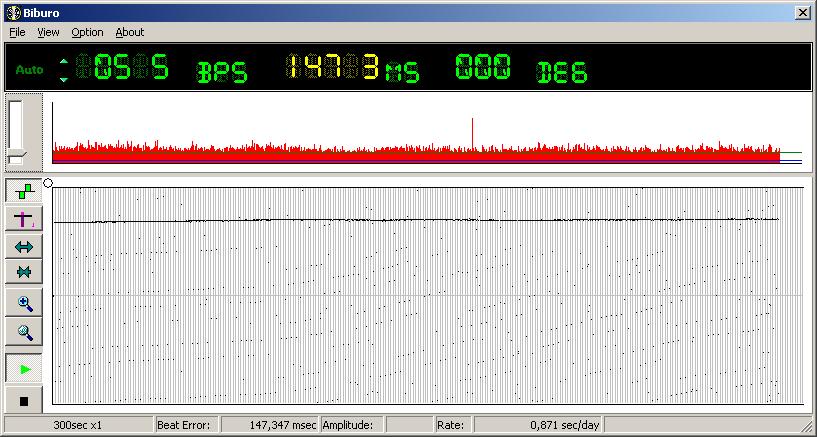This screenshot has height=437, width=817.
Task: Open the About menu
Action: pyautogui.click(x=130, y=32)
